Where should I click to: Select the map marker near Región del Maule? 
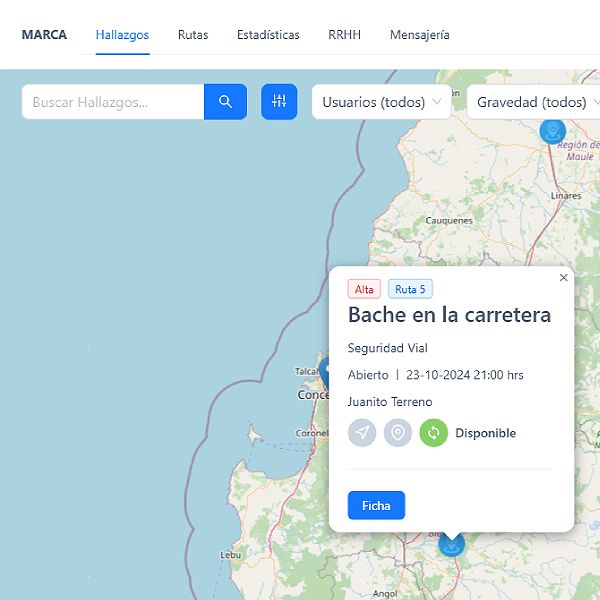(552, 130)
